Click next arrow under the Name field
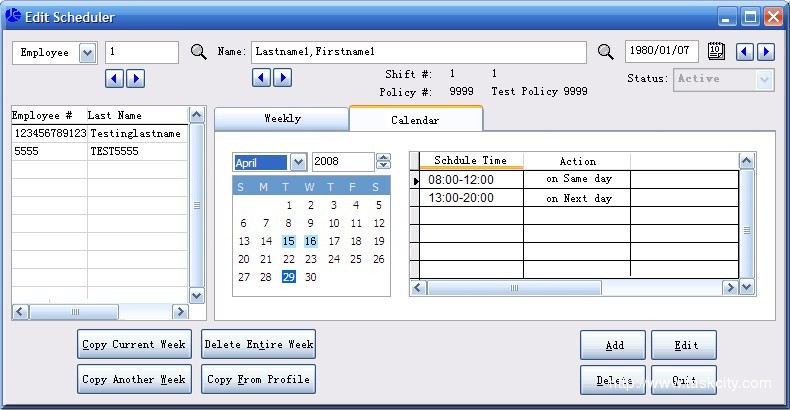This screenshot has width=790, height=410. 282,77
